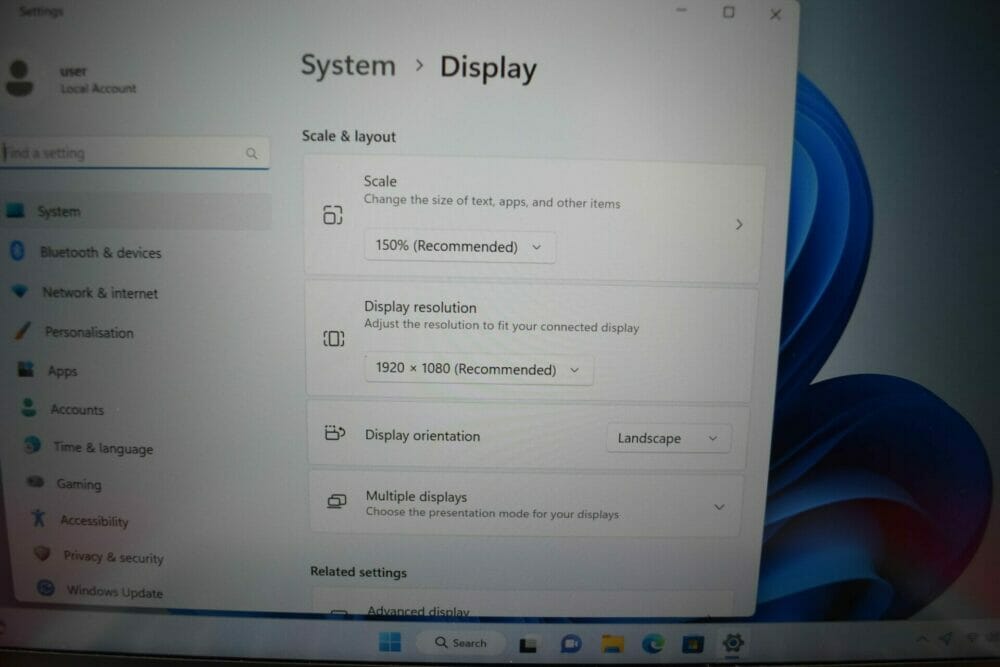Screen dimensions: 1000x667
Task: Open Advanced display settings
Action: (x=523, y=605)
